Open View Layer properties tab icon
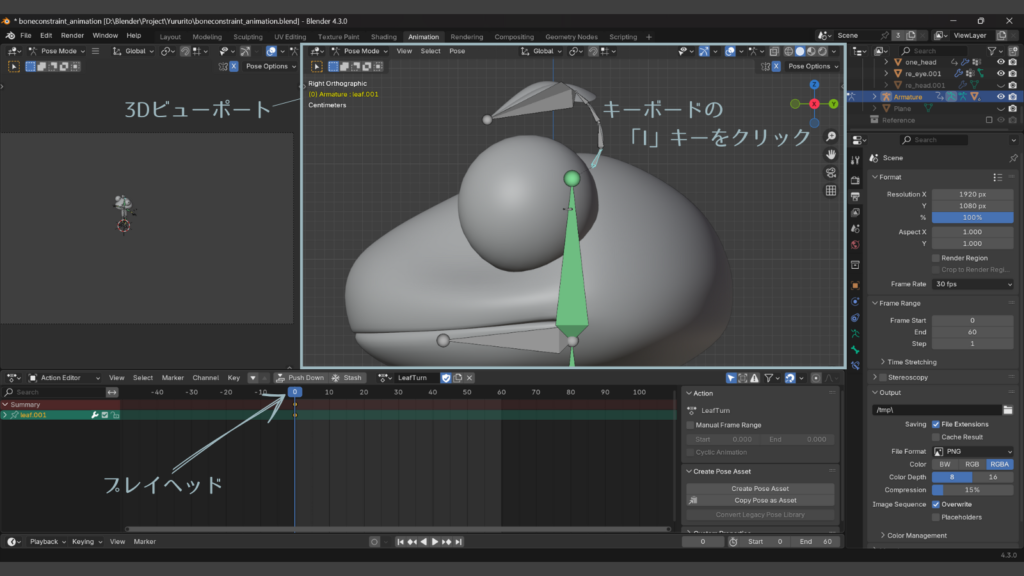This screenshot has height=576, width=1024. 856,212
